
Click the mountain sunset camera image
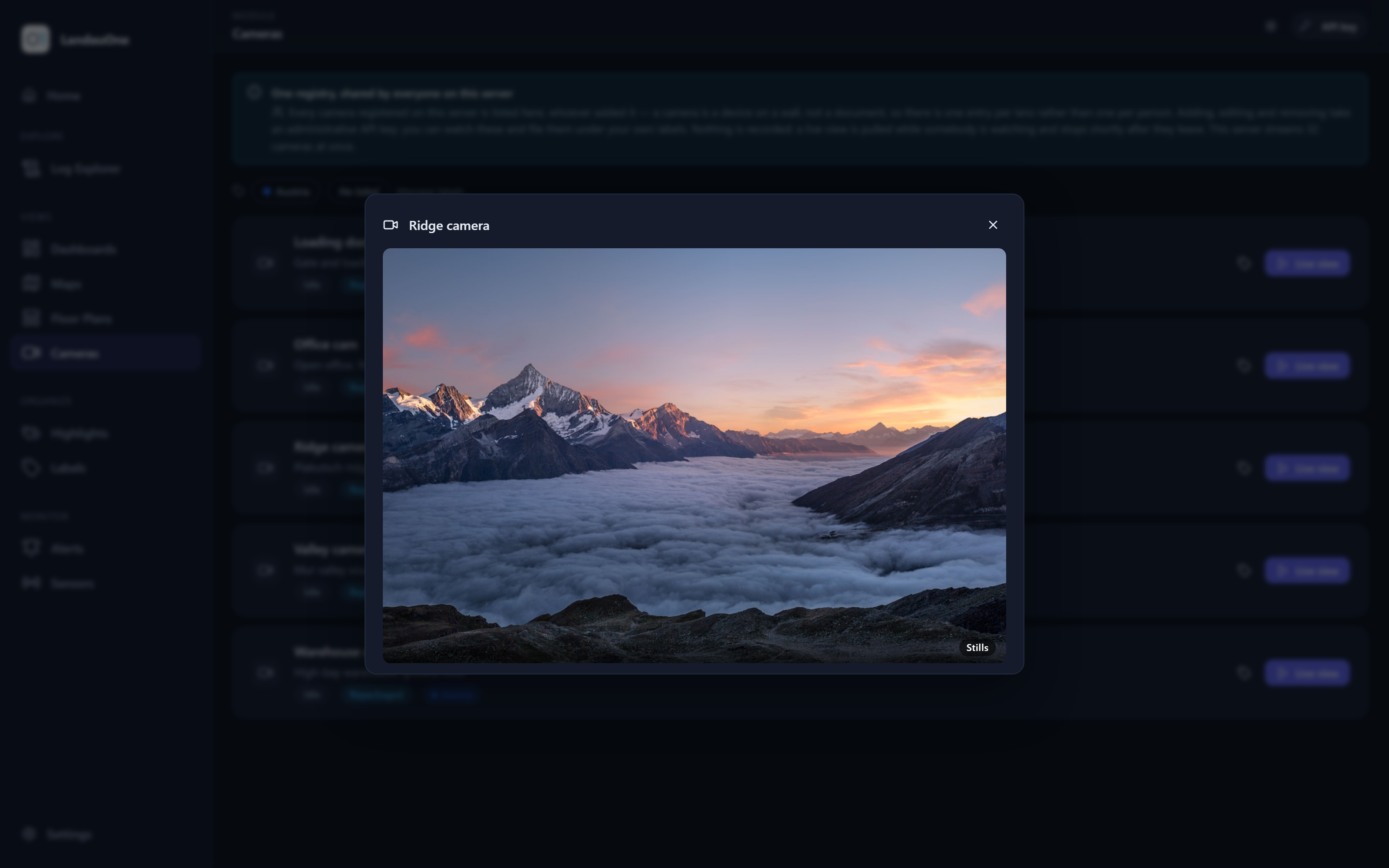click(694, 455)
